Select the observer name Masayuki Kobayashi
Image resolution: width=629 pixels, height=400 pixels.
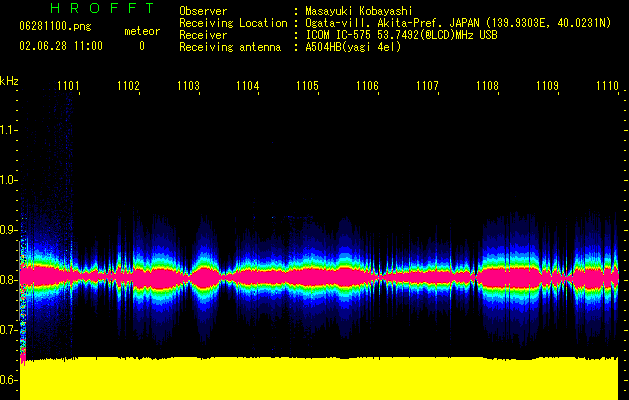[x=359, y=11]
